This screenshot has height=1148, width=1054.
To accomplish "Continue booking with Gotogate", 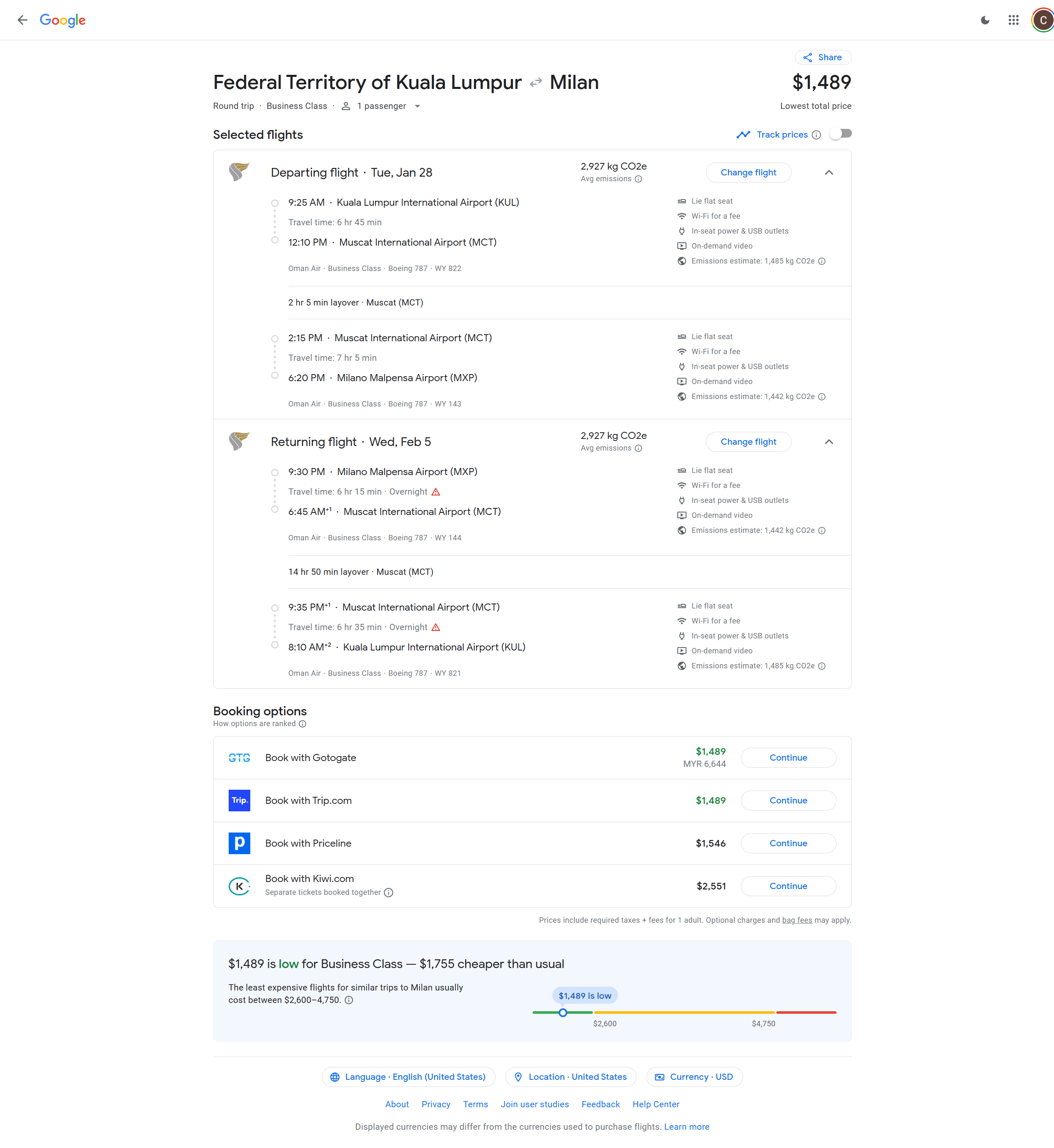I will pyautogui.click(x=788, y=758).
